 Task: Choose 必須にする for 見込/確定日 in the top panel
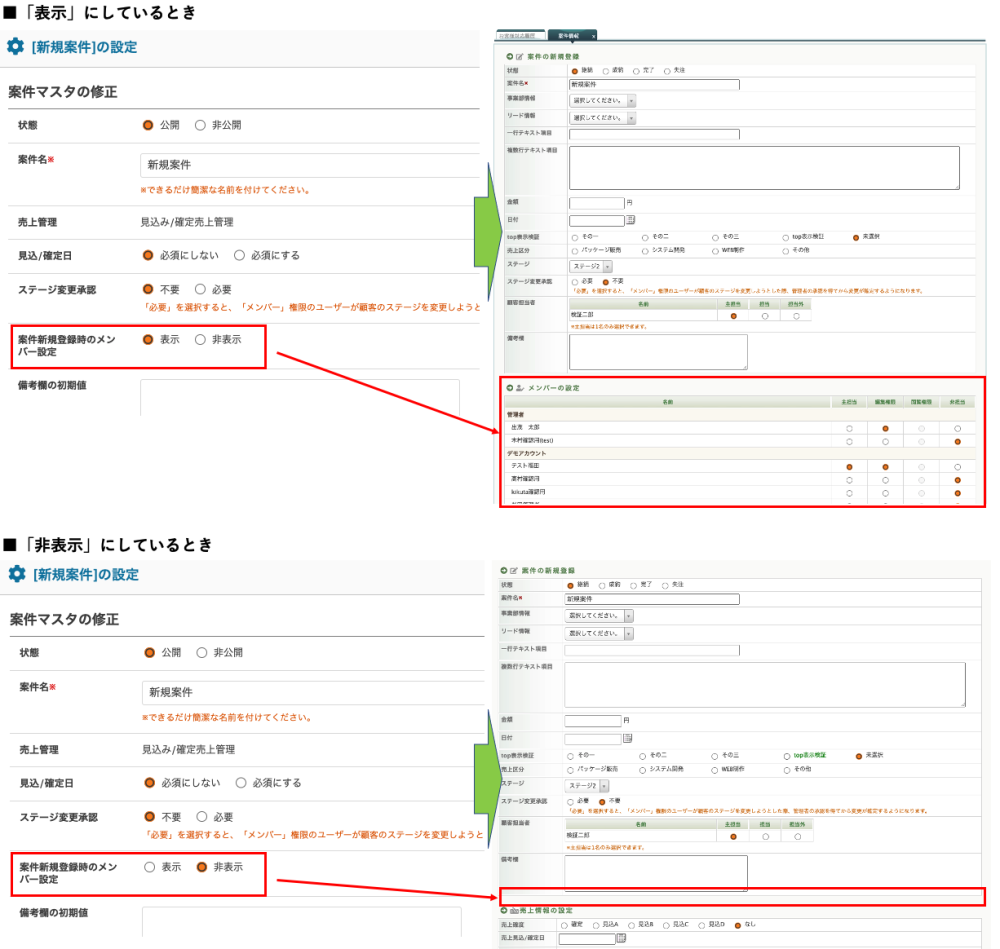pos(239,256)
